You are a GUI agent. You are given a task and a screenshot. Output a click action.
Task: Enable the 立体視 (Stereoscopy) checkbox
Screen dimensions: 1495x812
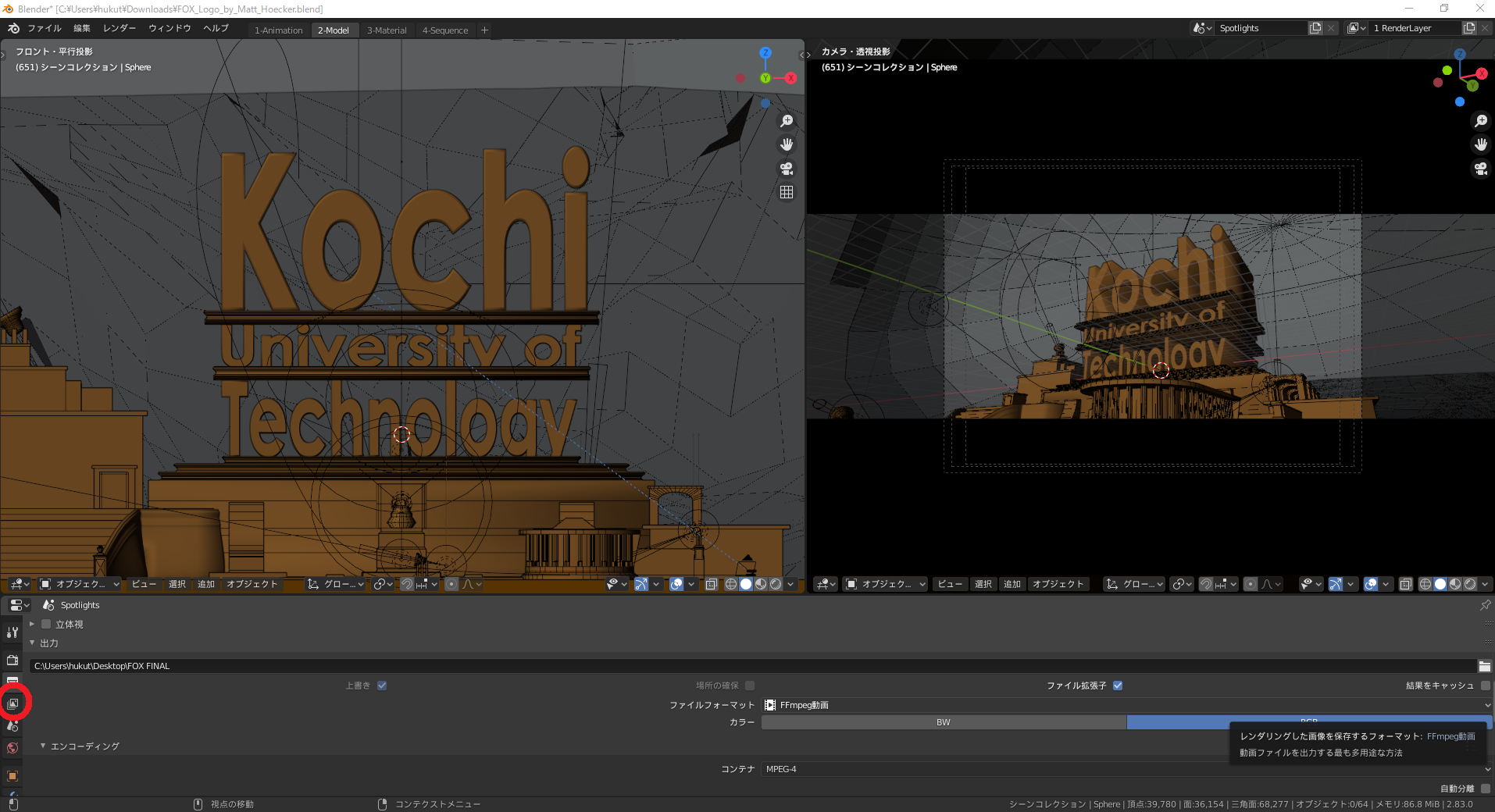[x=46, y=624]
